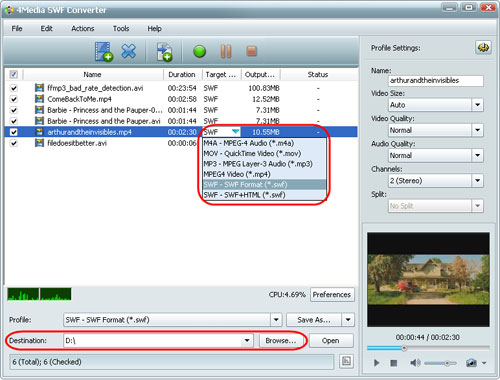Start conversion with the green button

(x=199, y=52)
